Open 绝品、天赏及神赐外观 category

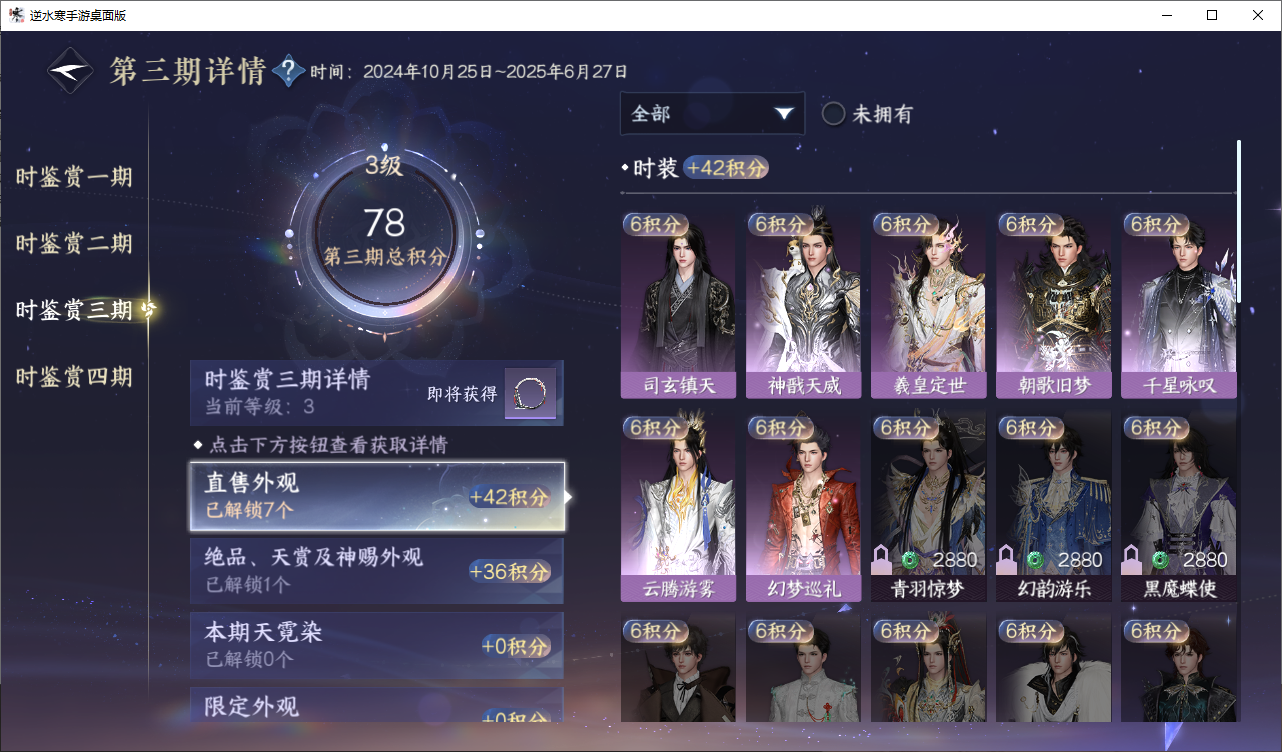(x=377, y=571)
